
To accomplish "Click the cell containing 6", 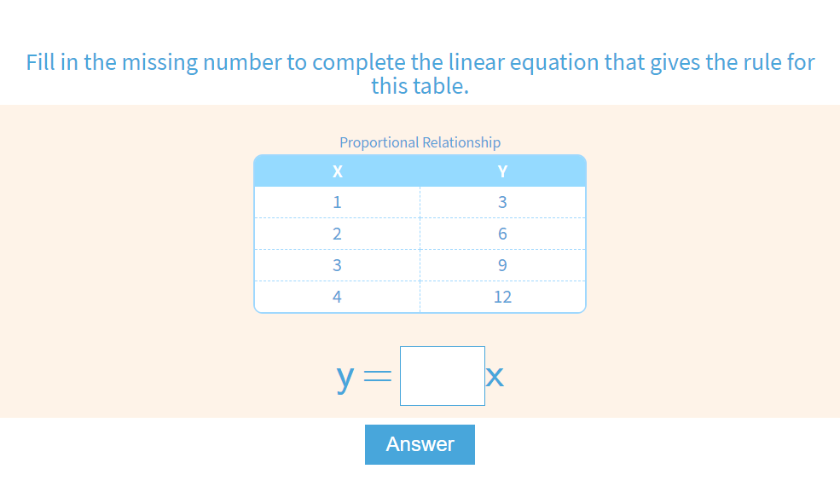I will coord(502,234).
